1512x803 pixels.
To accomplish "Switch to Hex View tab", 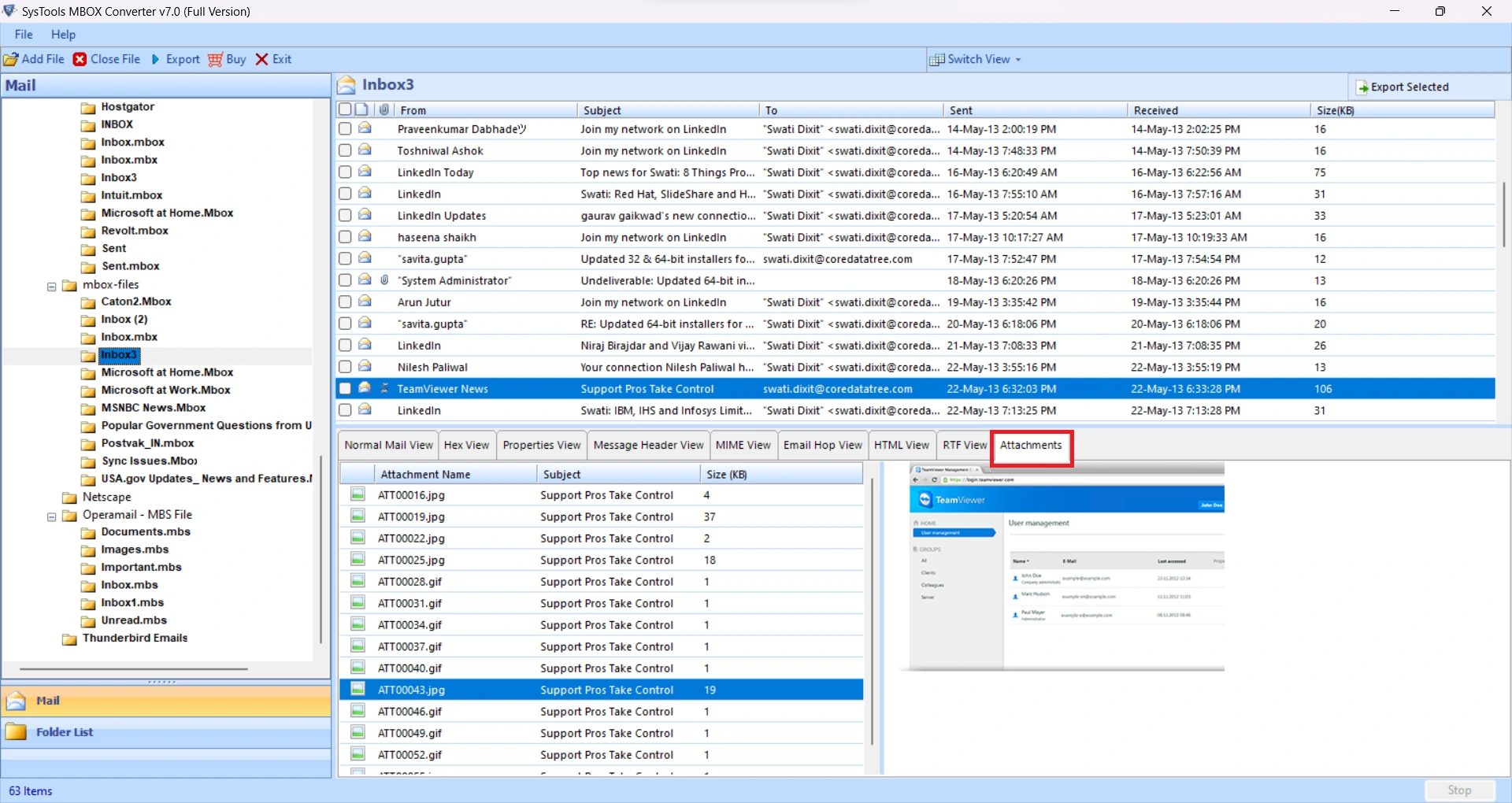I will [466, 445].
